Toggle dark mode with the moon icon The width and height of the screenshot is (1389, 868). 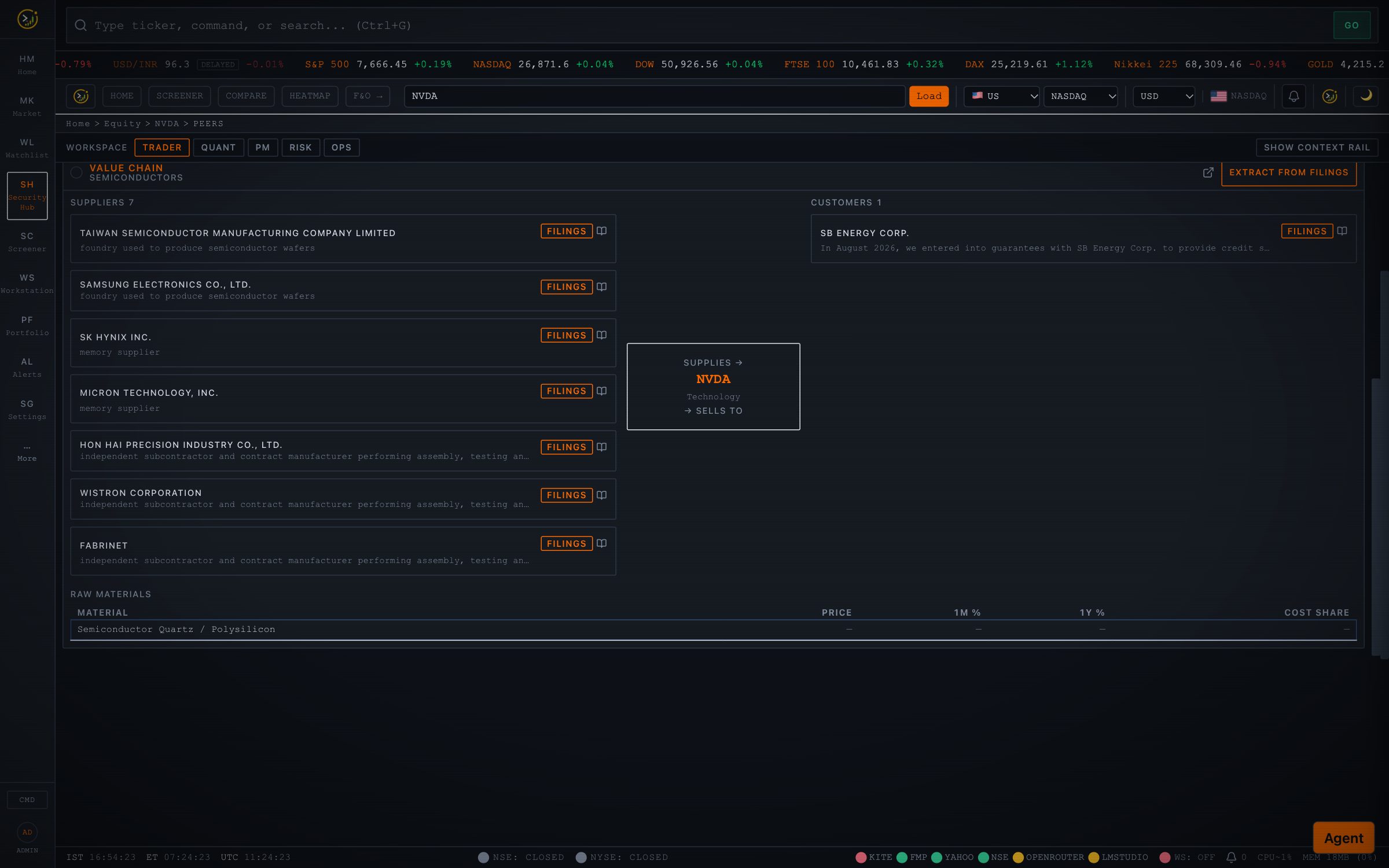pyautogui.click(x=1366, y=96)
